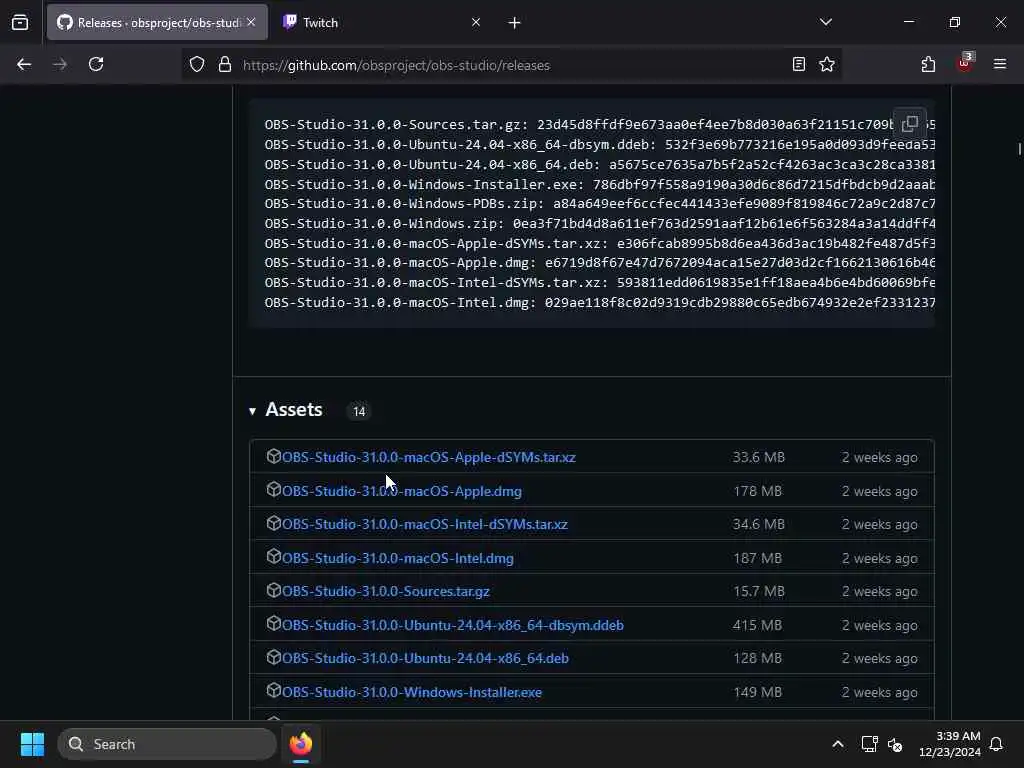Image resolution: width=1024 pixels, height=768 pixels.
Task: Click the Assets heading text
Action: click(294, 409)
